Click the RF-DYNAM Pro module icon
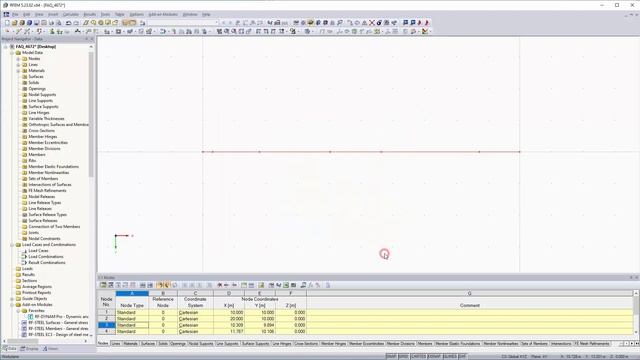 [31, 317]
